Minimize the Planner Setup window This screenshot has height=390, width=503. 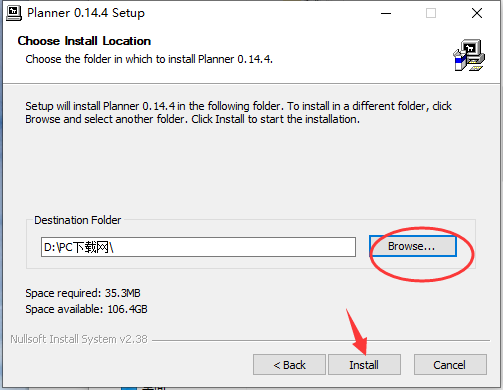click(x=386, y=13)
